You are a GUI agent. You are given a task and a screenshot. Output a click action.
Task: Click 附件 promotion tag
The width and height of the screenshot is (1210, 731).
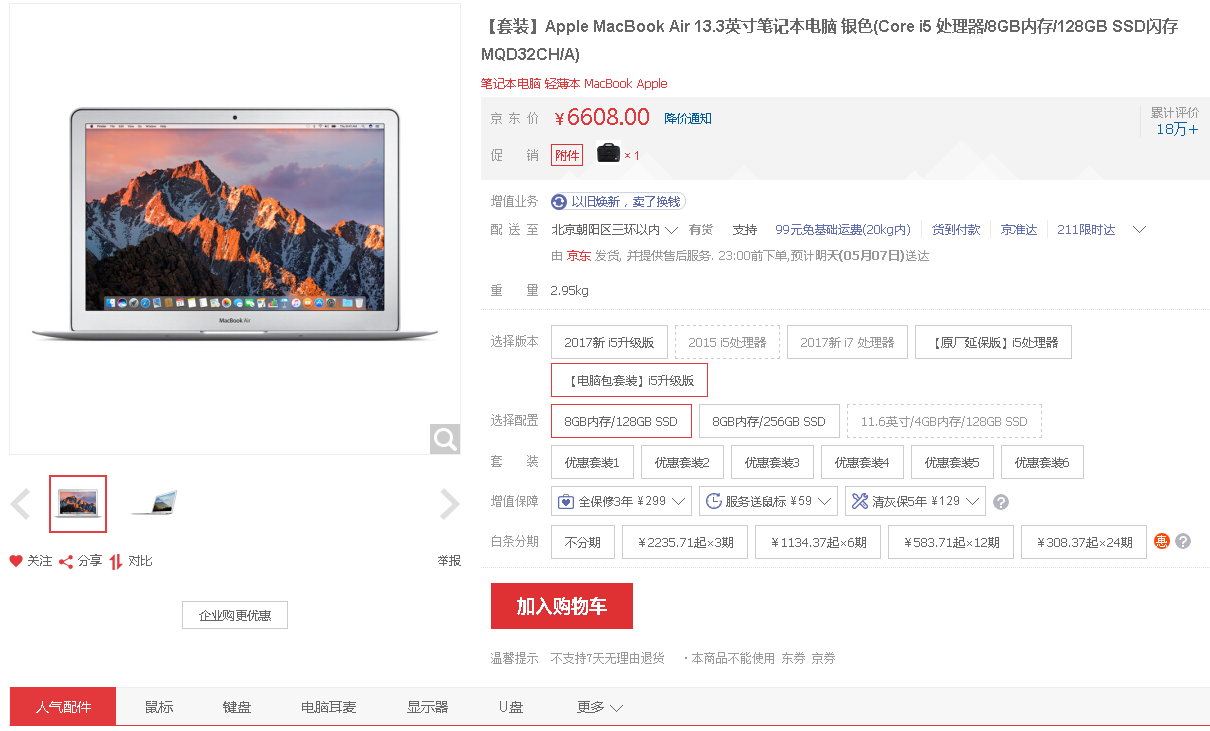point(567,155)
